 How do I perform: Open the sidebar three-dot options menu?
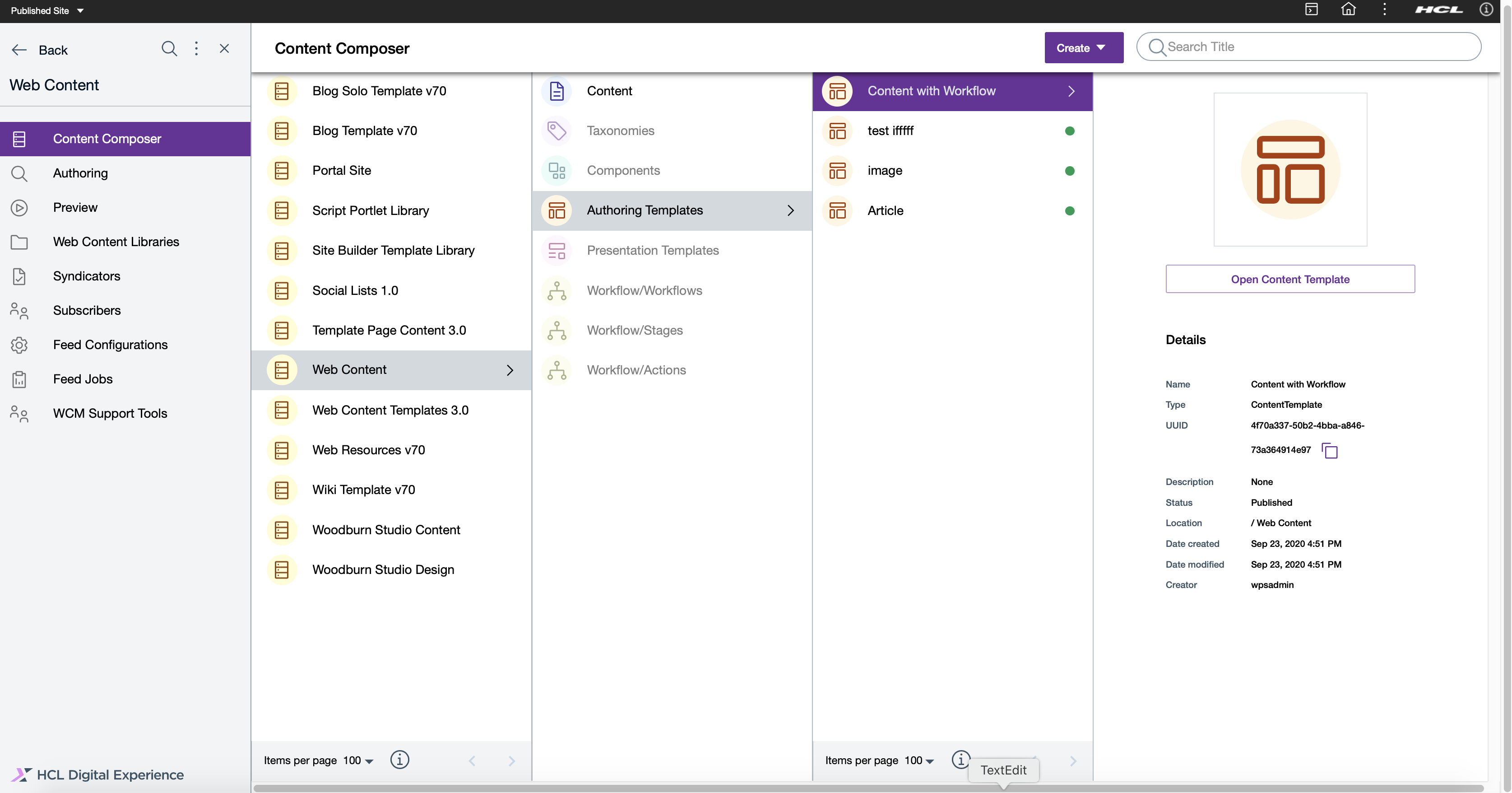pyautogui.click(x=197, y=49)
